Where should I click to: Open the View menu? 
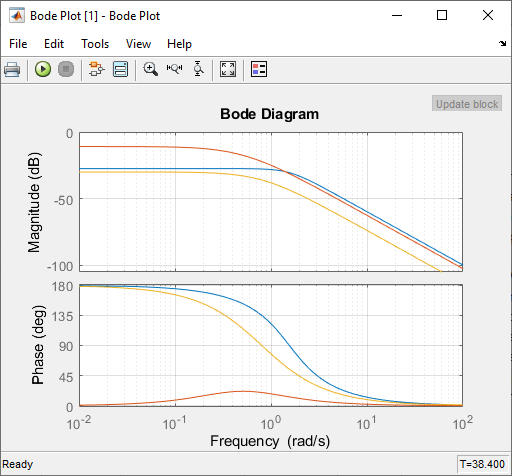pos(138,44)
